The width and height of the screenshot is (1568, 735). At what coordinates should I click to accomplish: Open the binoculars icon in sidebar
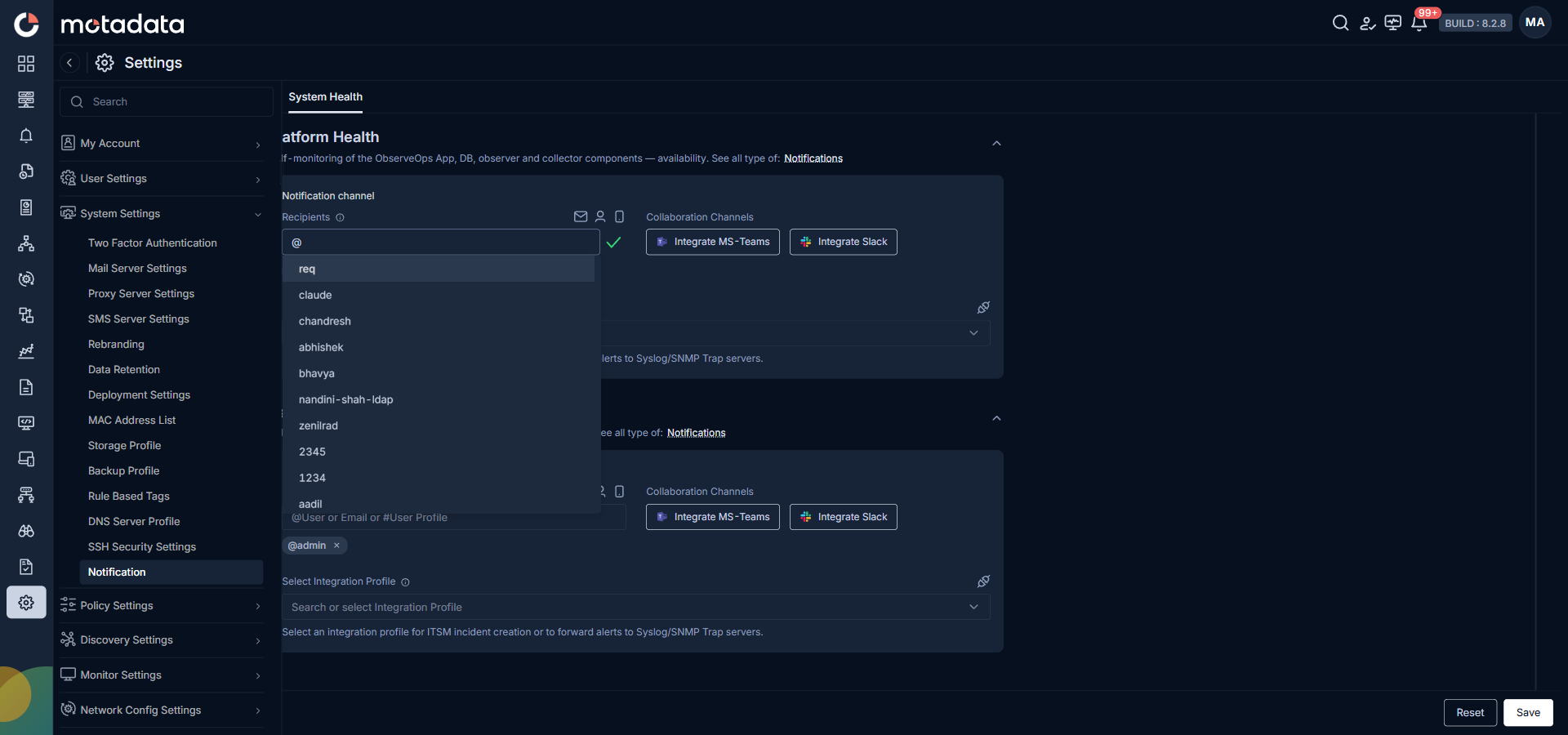26,531
